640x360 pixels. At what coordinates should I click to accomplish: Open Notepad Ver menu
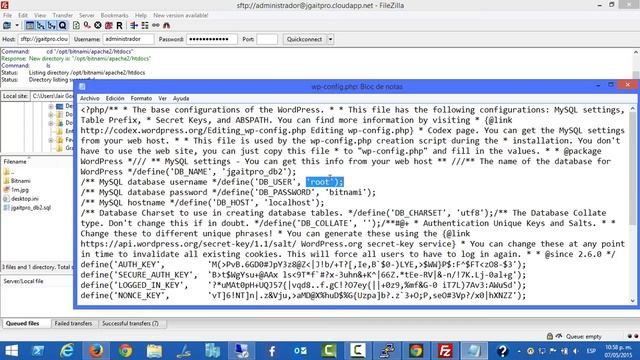tap(162, 98)
